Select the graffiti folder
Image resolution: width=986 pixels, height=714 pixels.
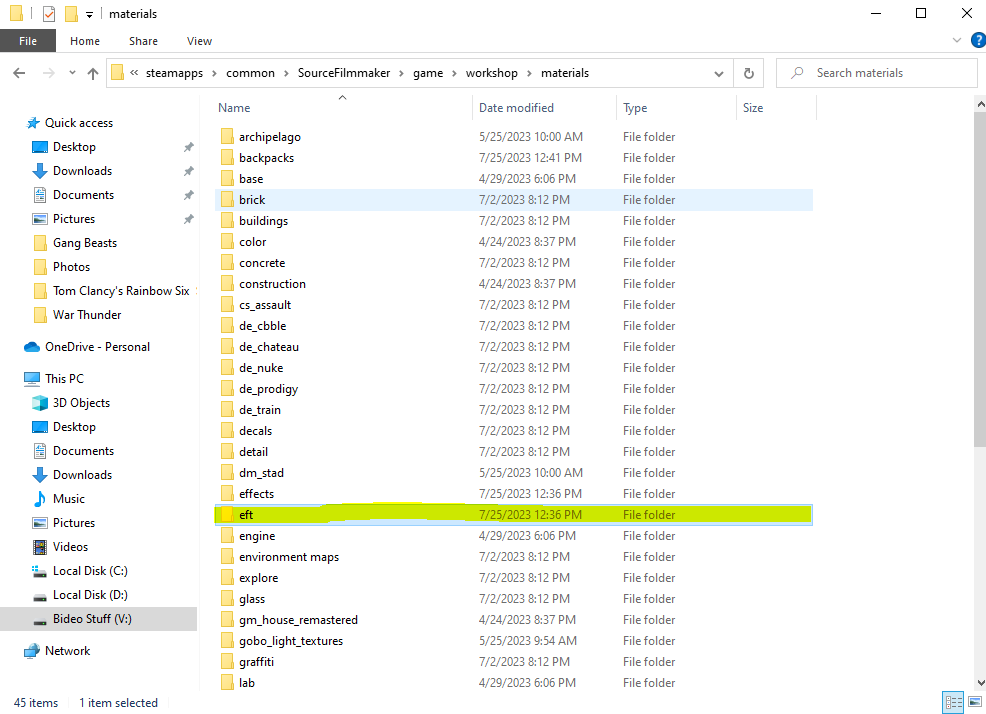click(x=257, y=661)
